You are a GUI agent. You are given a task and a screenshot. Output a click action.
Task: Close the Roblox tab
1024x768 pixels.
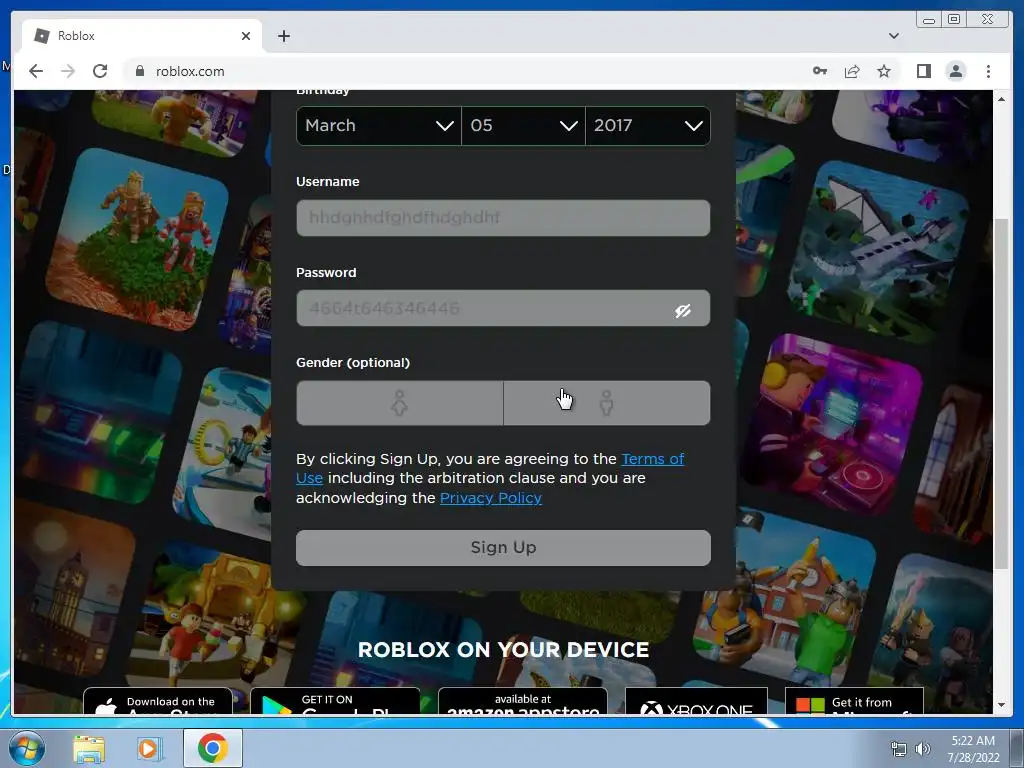click(x=246, y=36)
